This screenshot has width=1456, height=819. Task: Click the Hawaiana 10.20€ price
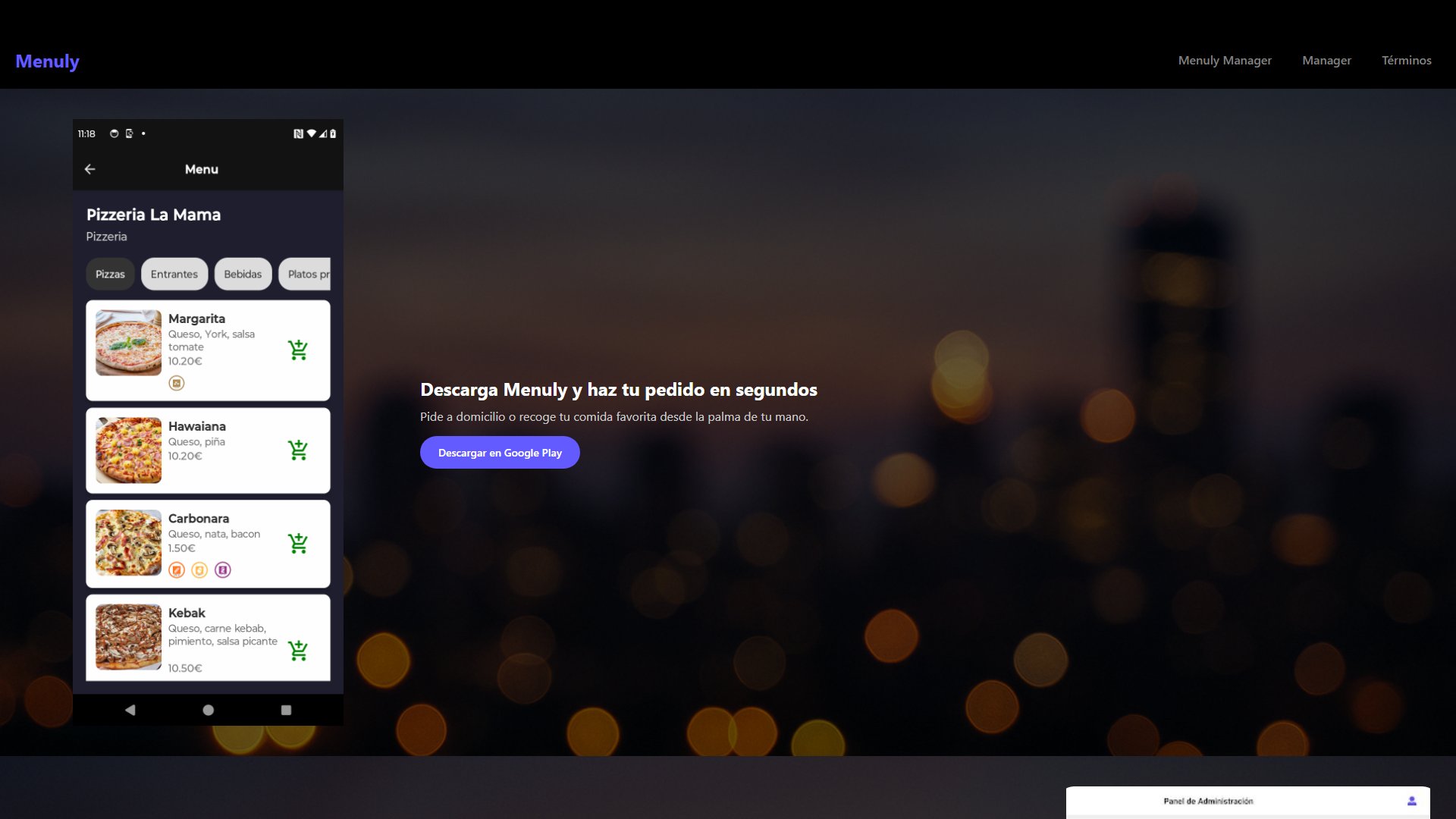click(x=185, y=456)
